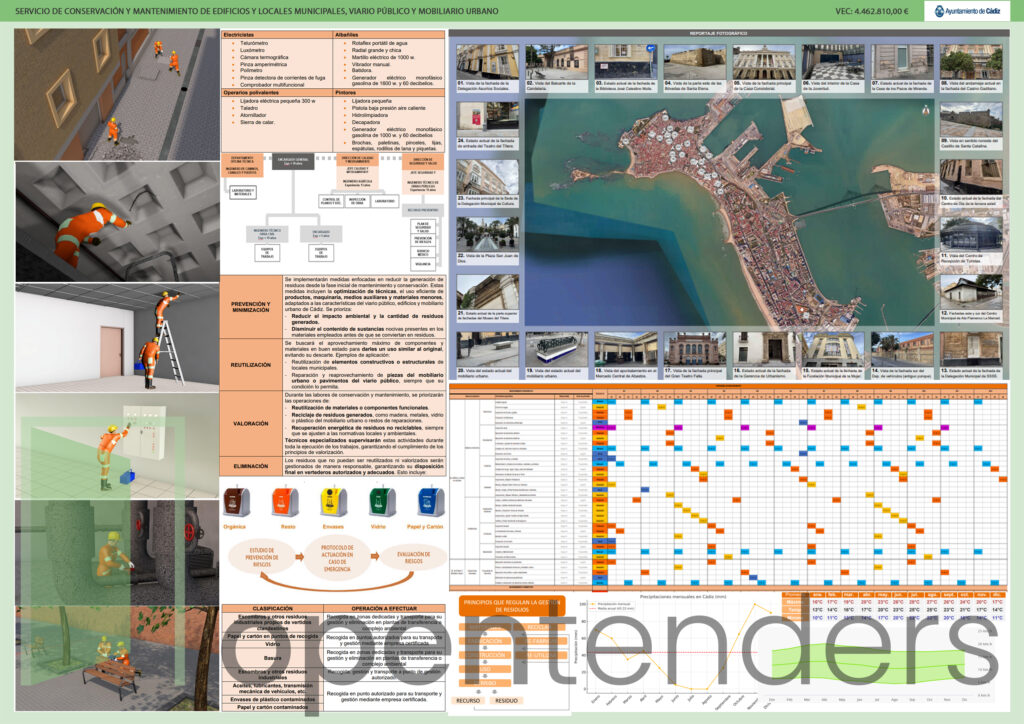
Task: Click the Recurso Preventivo org chart box
Action: coord(423,210)
